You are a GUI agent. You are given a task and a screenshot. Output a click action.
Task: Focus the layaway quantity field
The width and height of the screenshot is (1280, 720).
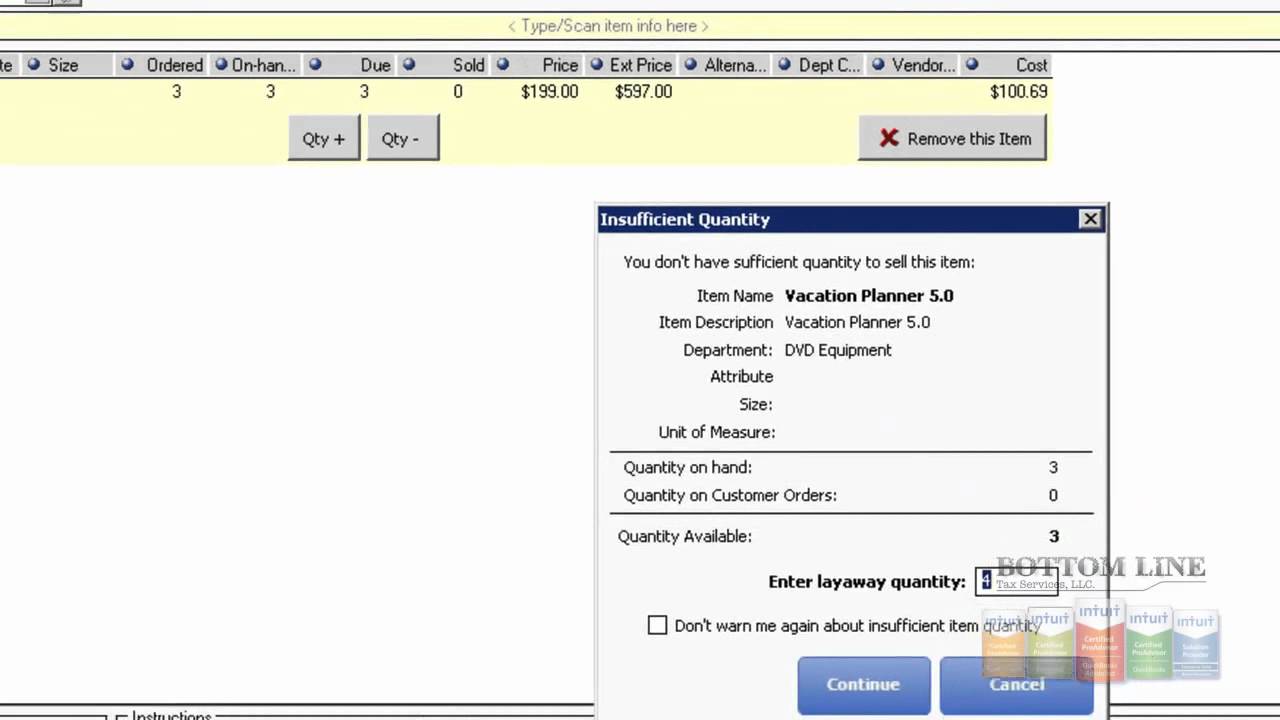[x=1016, y=581]
